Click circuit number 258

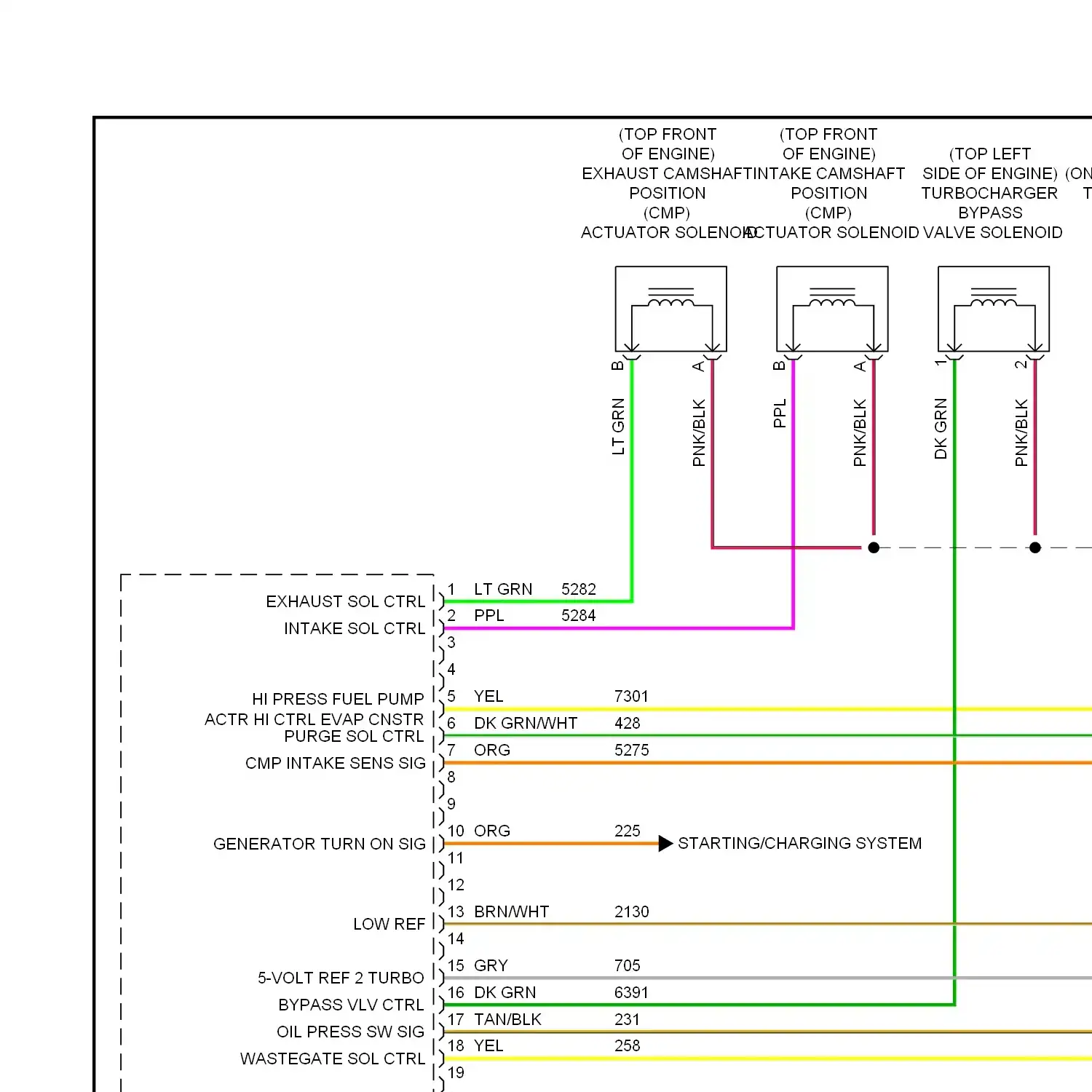coord(627,1045)
